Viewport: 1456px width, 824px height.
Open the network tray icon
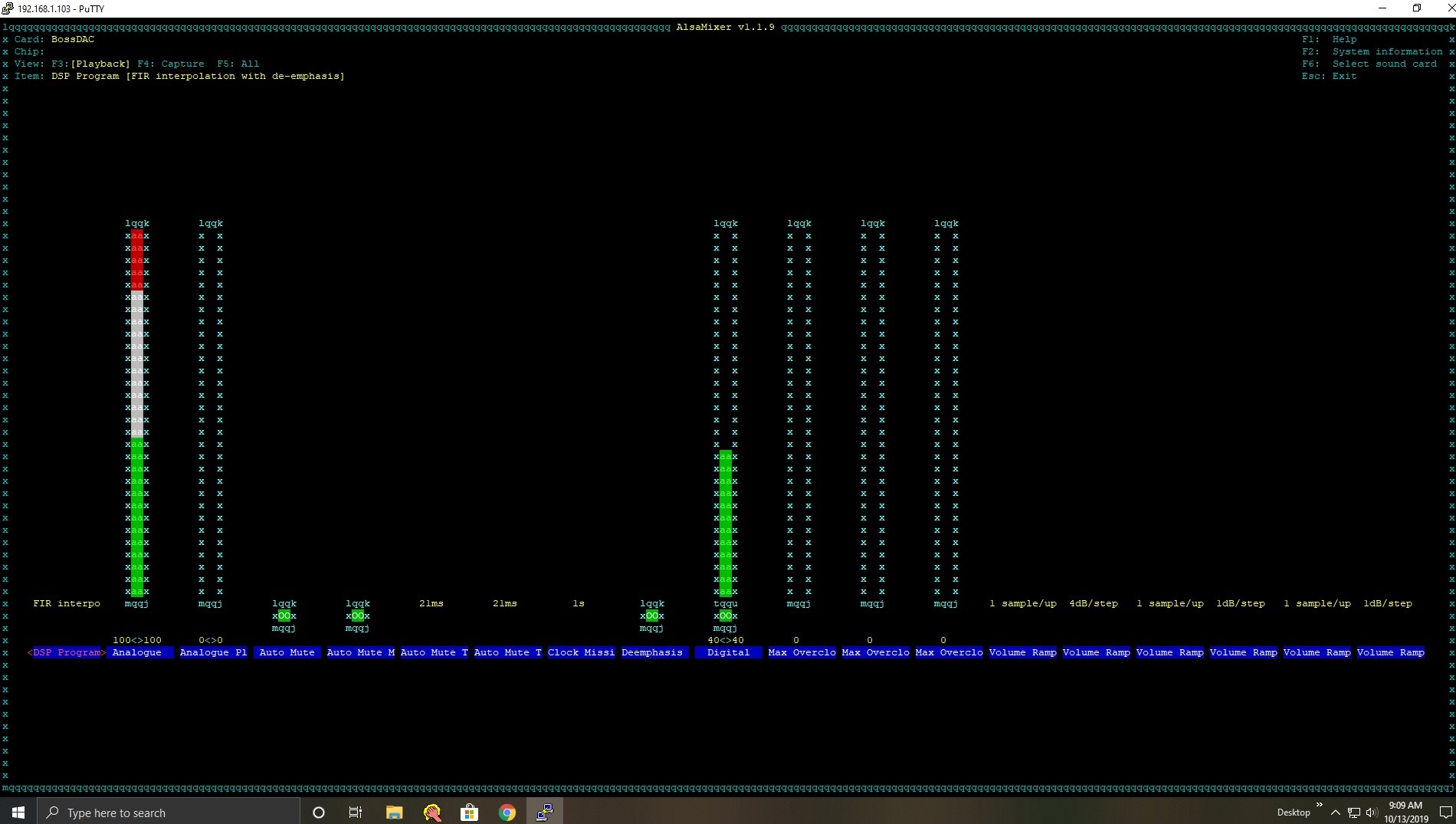[x=1354, y=813]
